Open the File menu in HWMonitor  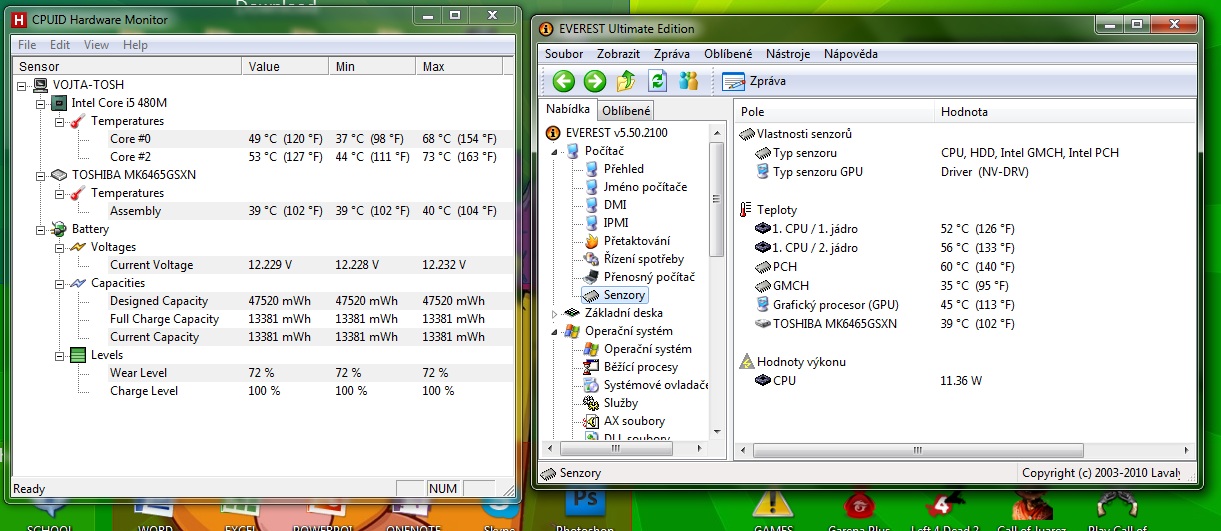[27, 45]
